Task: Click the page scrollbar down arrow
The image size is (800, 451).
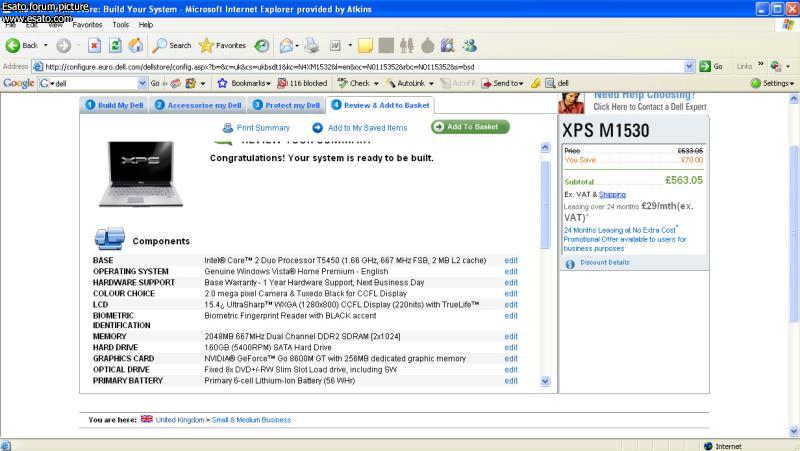Action: (794, 431)
